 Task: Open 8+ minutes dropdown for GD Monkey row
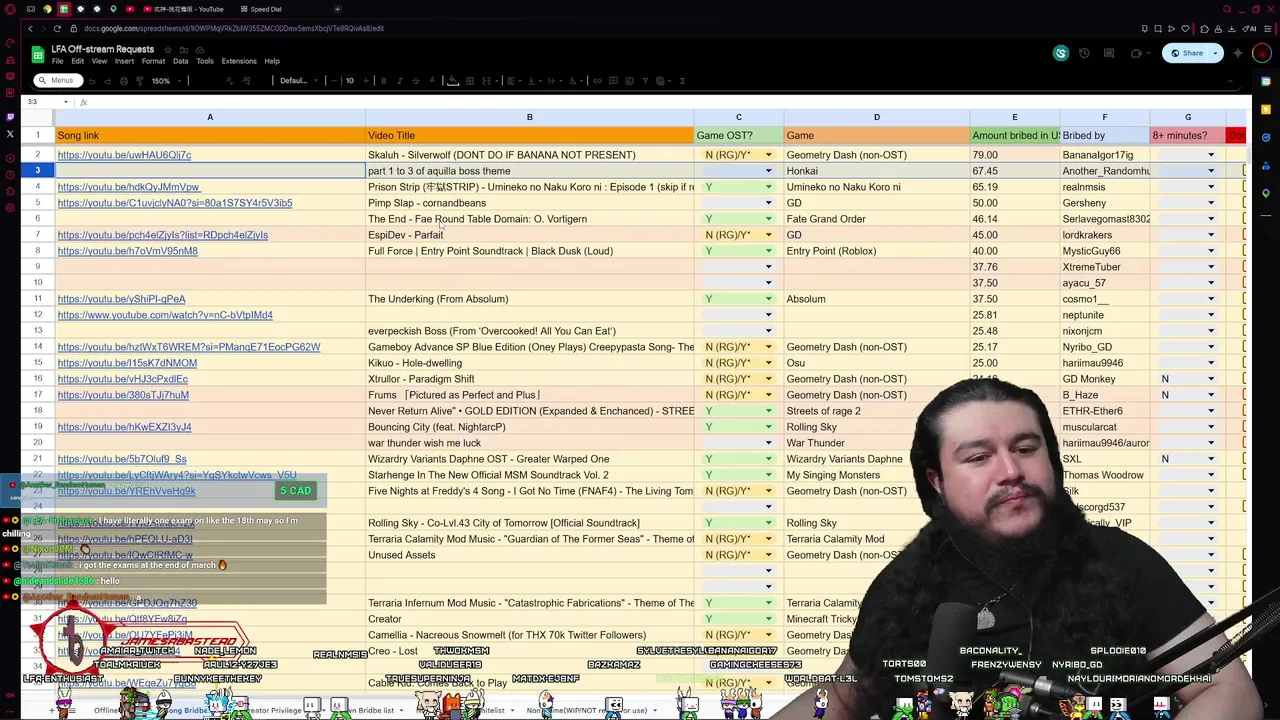(x=1211, y=379)
